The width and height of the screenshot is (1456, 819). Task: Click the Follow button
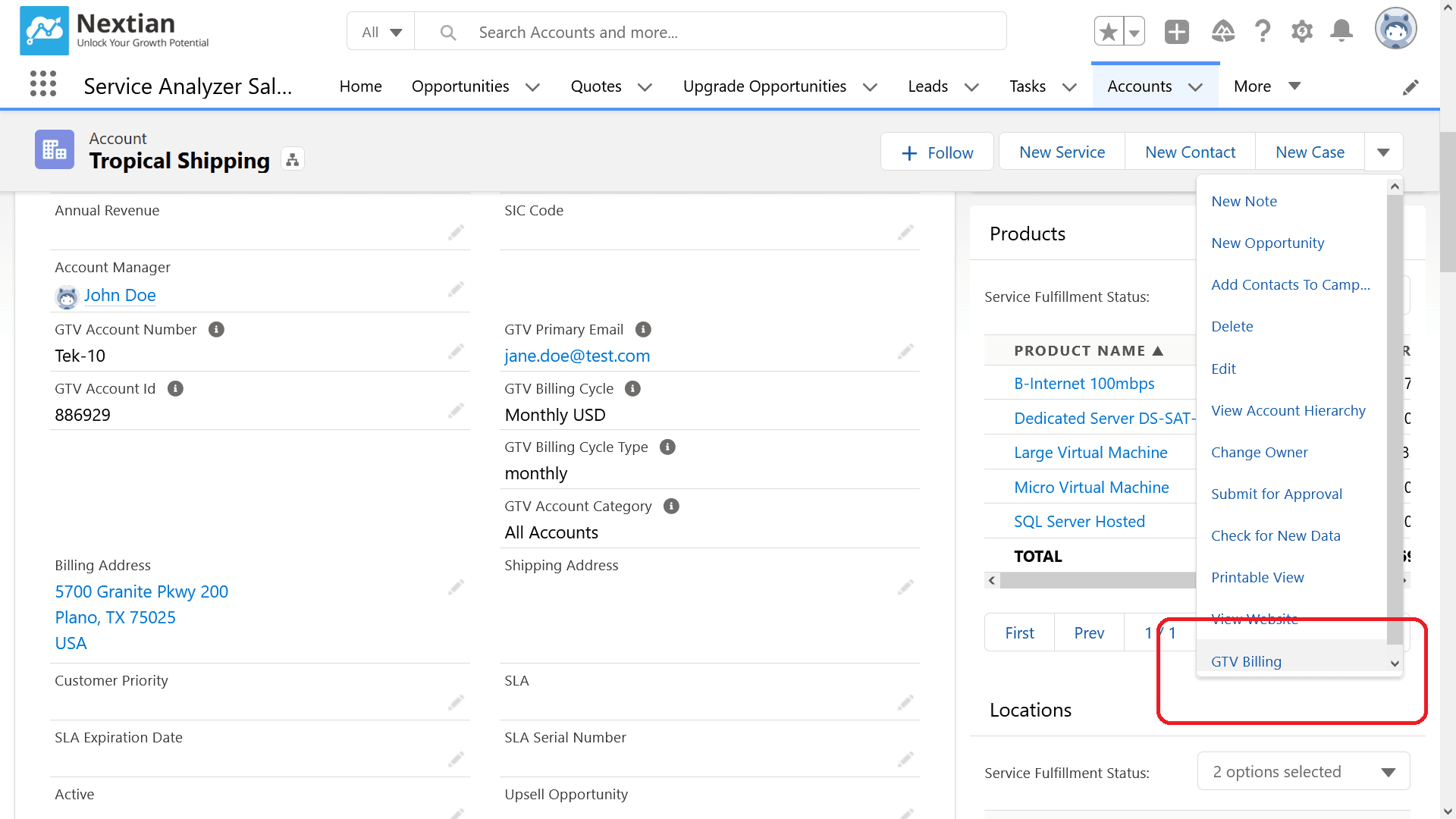[x=937, y=152]
